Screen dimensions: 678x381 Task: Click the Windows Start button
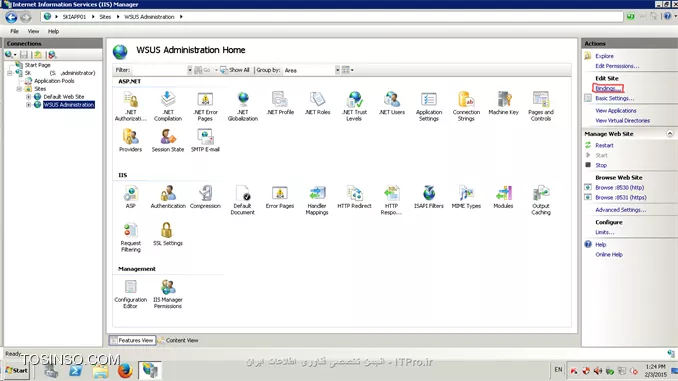pyautogui.click(x=16, y=371)
